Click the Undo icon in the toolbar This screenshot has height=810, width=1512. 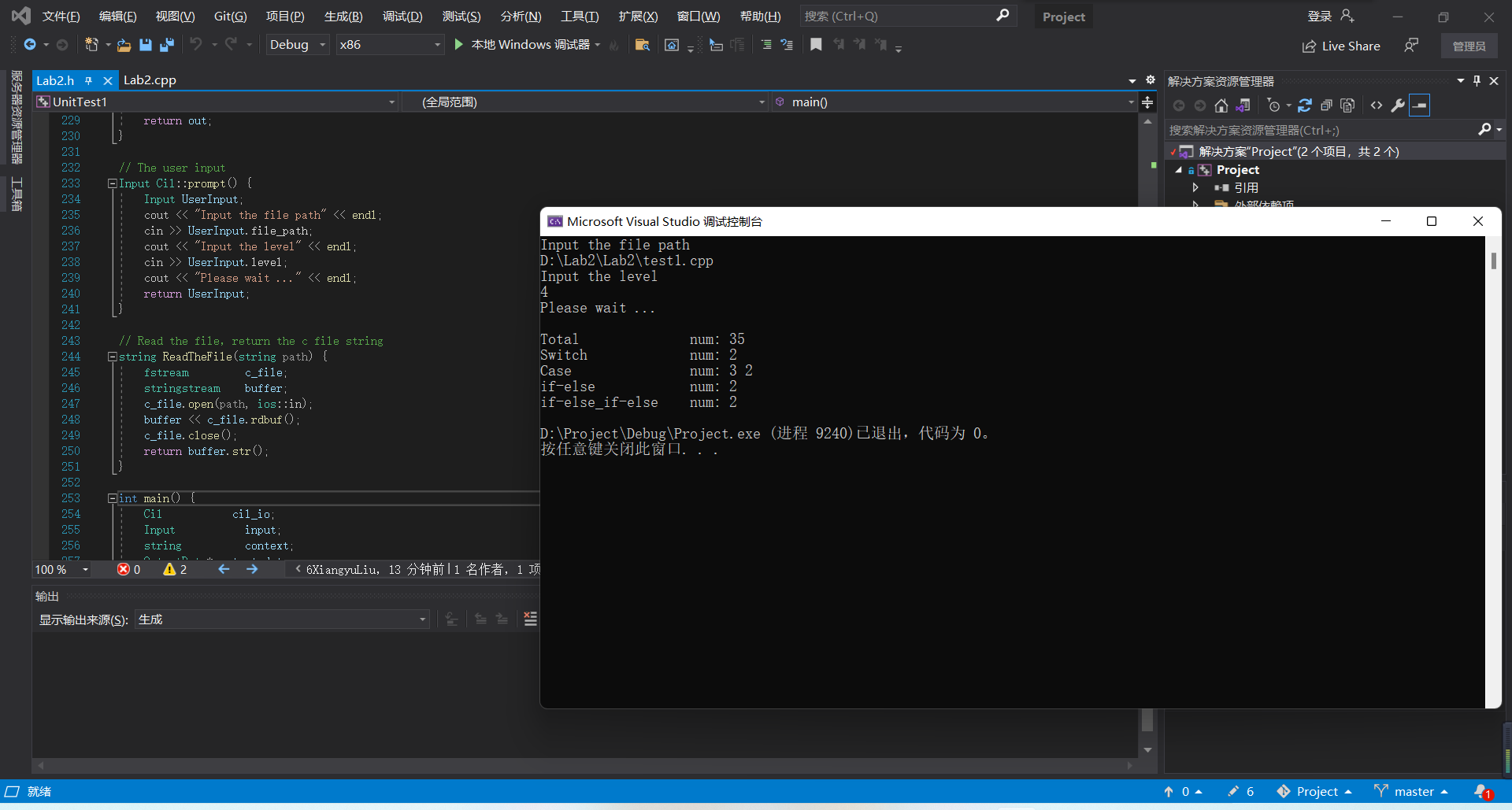tap(198, 45)
